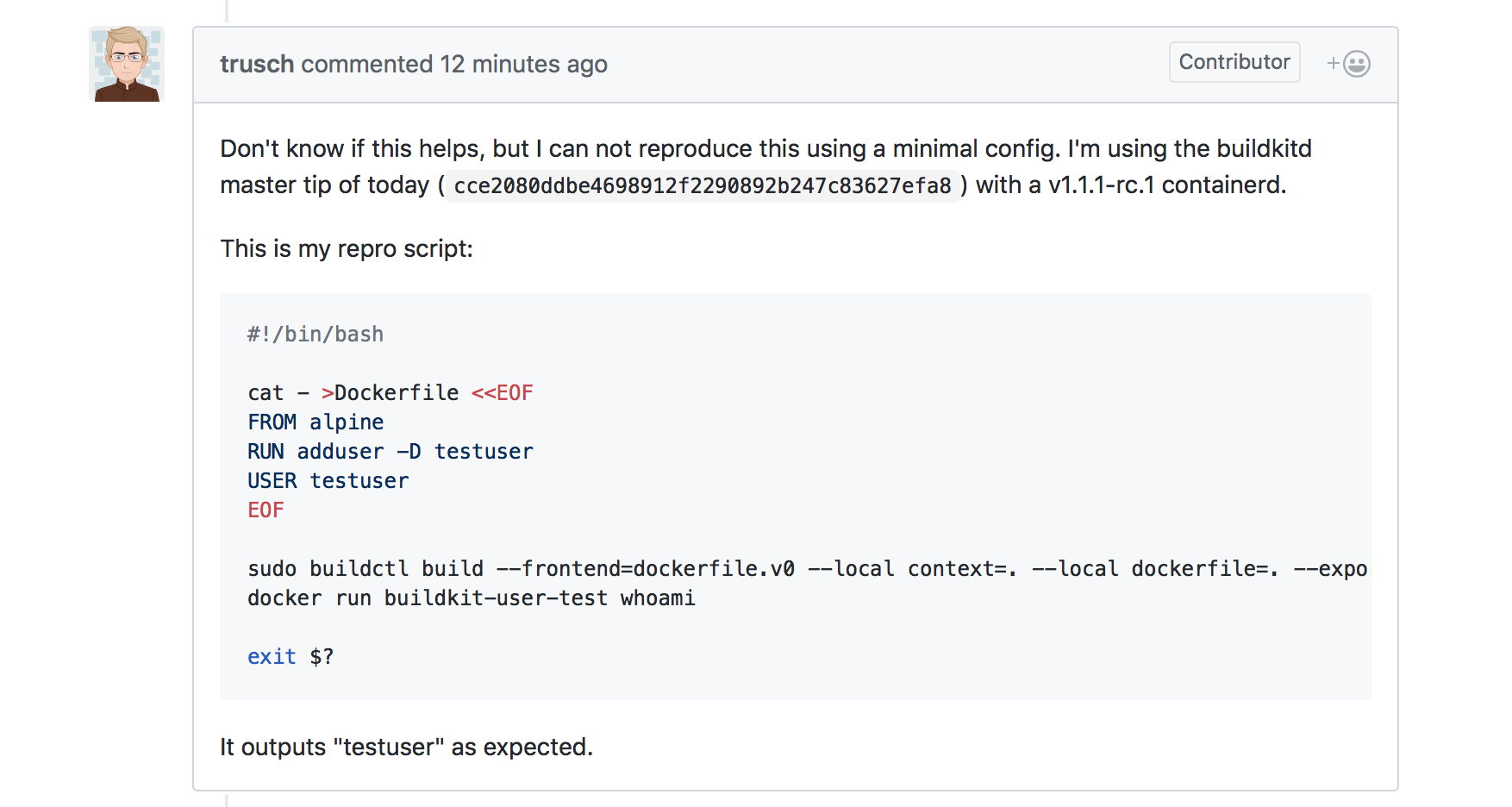Screen dimensions: 1512x807
Task: Click the 'RUN adduser -D testuser' line
Action: 390,451
